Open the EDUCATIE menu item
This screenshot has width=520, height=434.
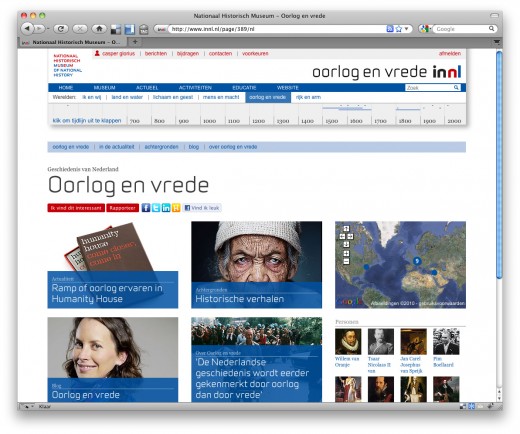244,88
